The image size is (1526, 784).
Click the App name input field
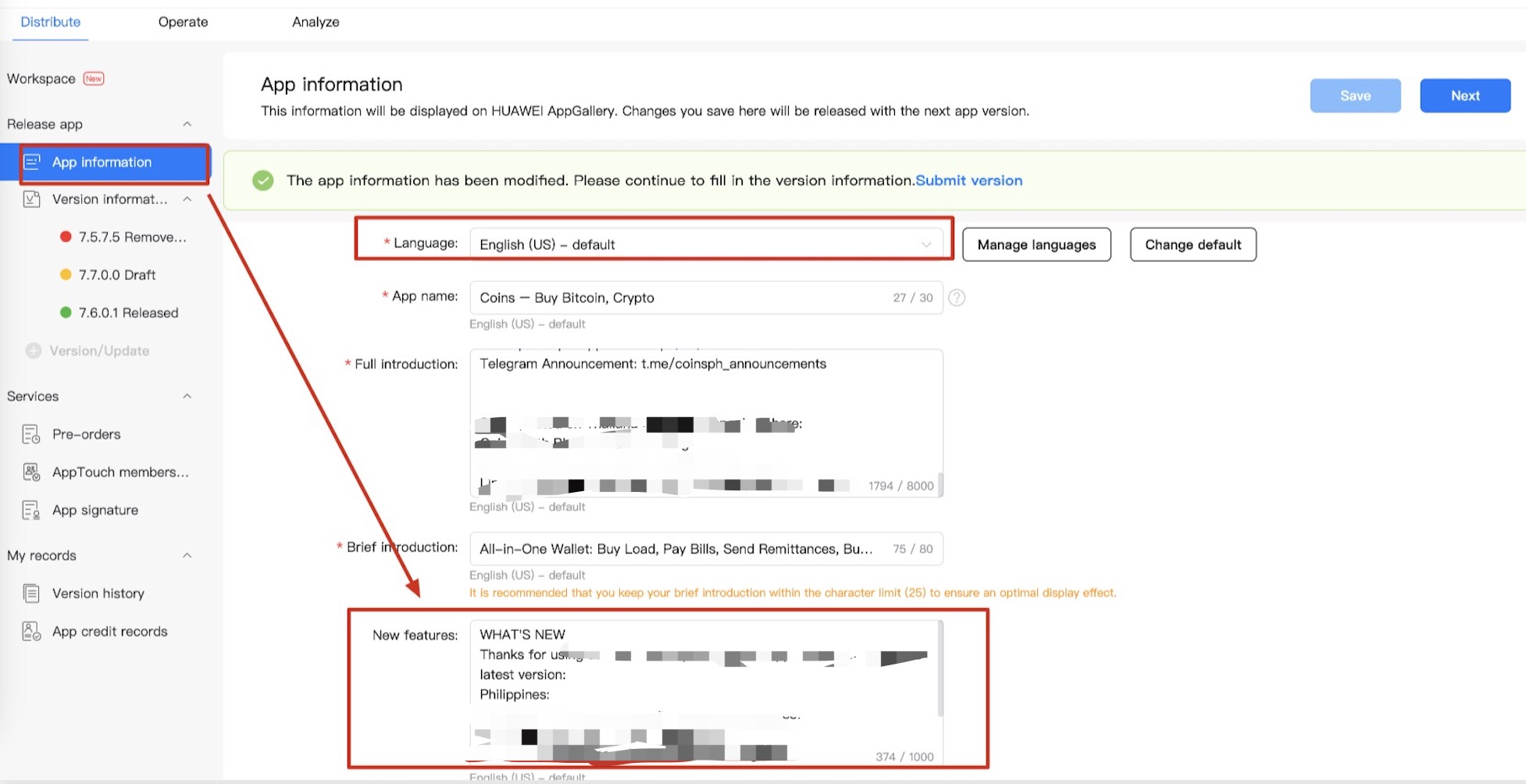click(706, 298)
